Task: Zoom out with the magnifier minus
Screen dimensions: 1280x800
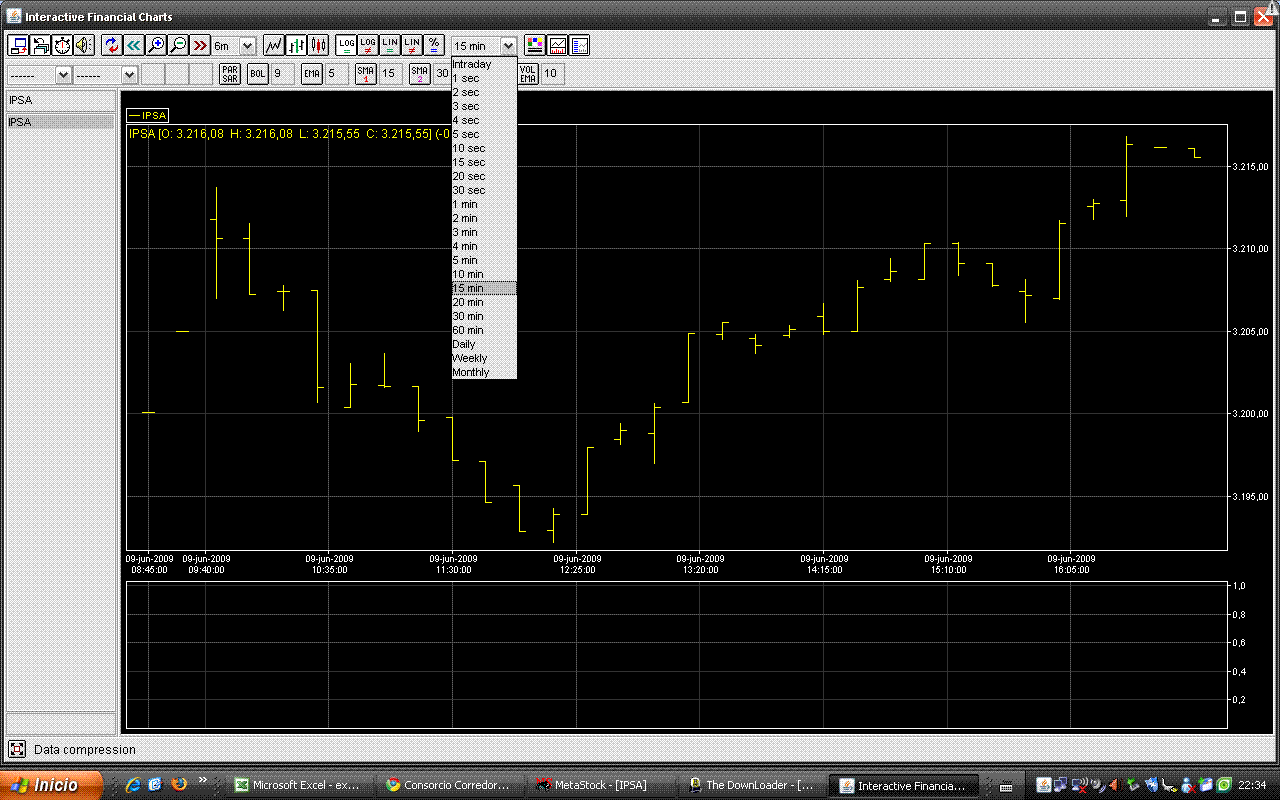Action: coord(178,45)
